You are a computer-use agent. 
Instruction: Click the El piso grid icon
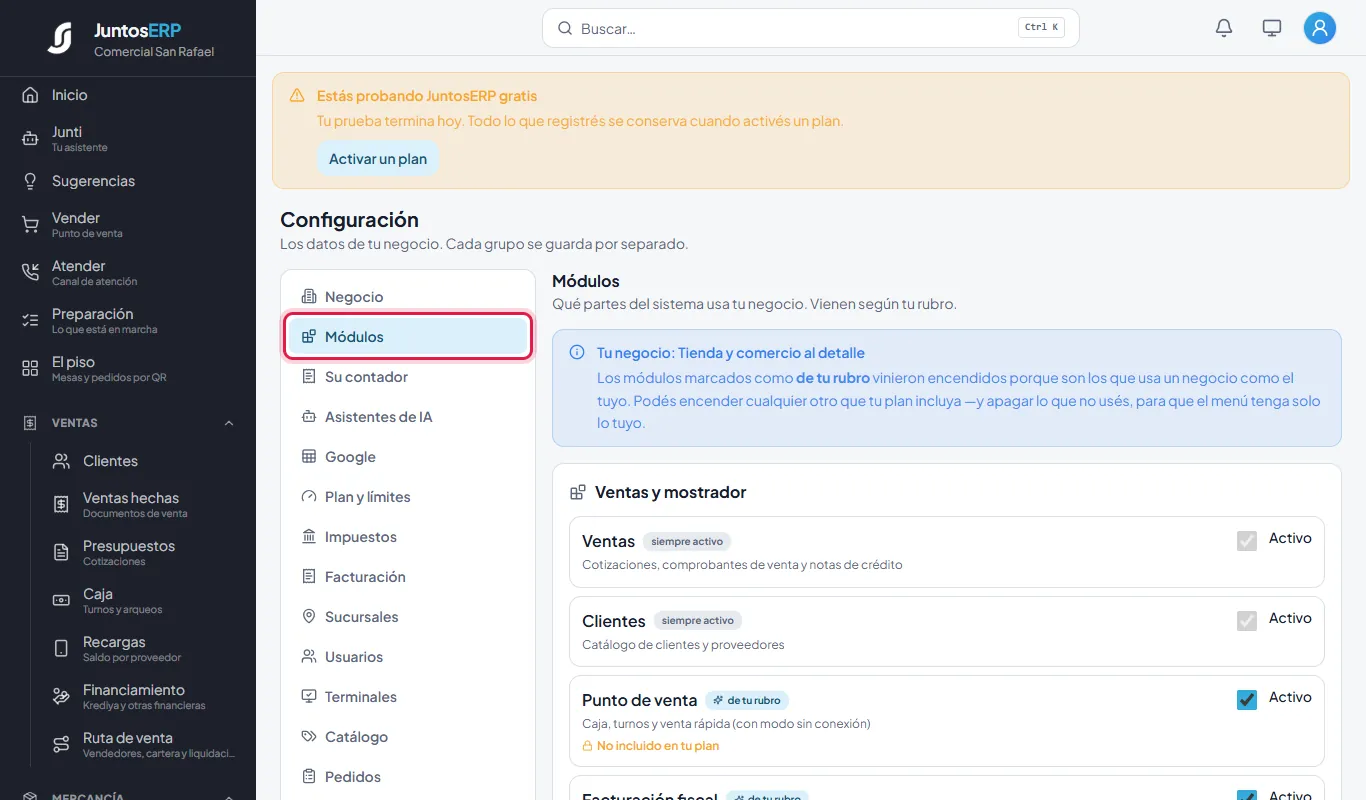point(30,369)
